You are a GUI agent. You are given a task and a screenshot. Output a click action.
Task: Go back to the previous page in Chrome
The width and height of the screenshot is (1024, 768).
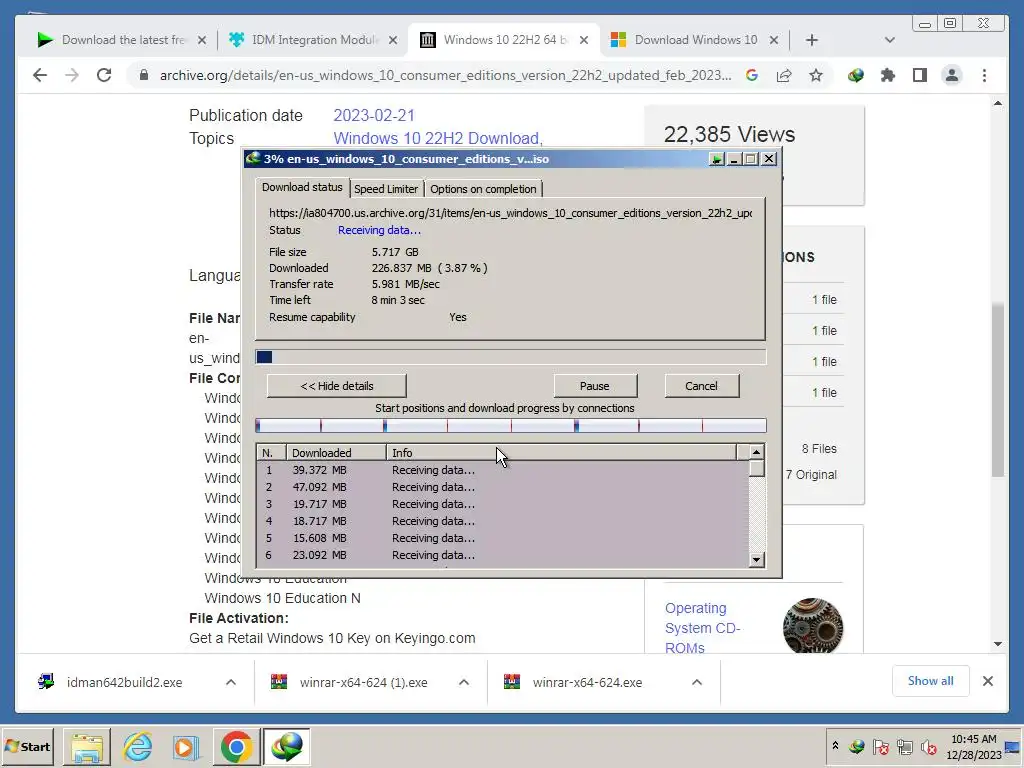tap(40, 75)
